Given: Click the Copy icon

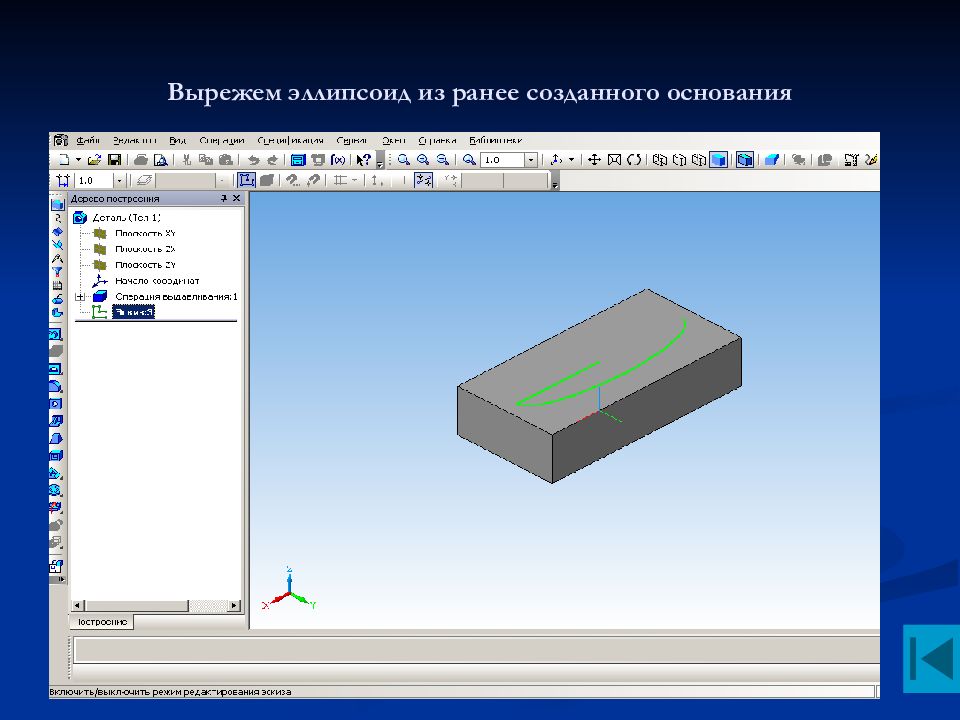Looking at the screenshot, I should coord(206,160).
